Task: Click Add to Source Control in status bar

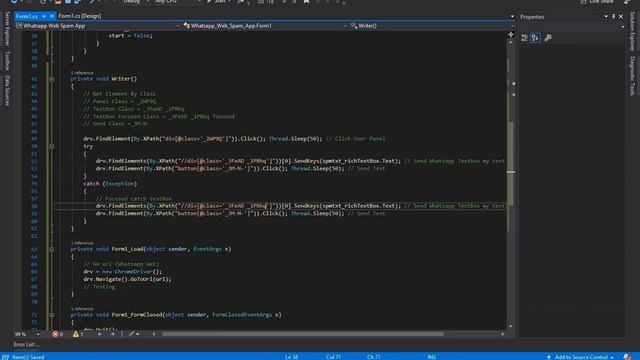Action: pos(581,357)
